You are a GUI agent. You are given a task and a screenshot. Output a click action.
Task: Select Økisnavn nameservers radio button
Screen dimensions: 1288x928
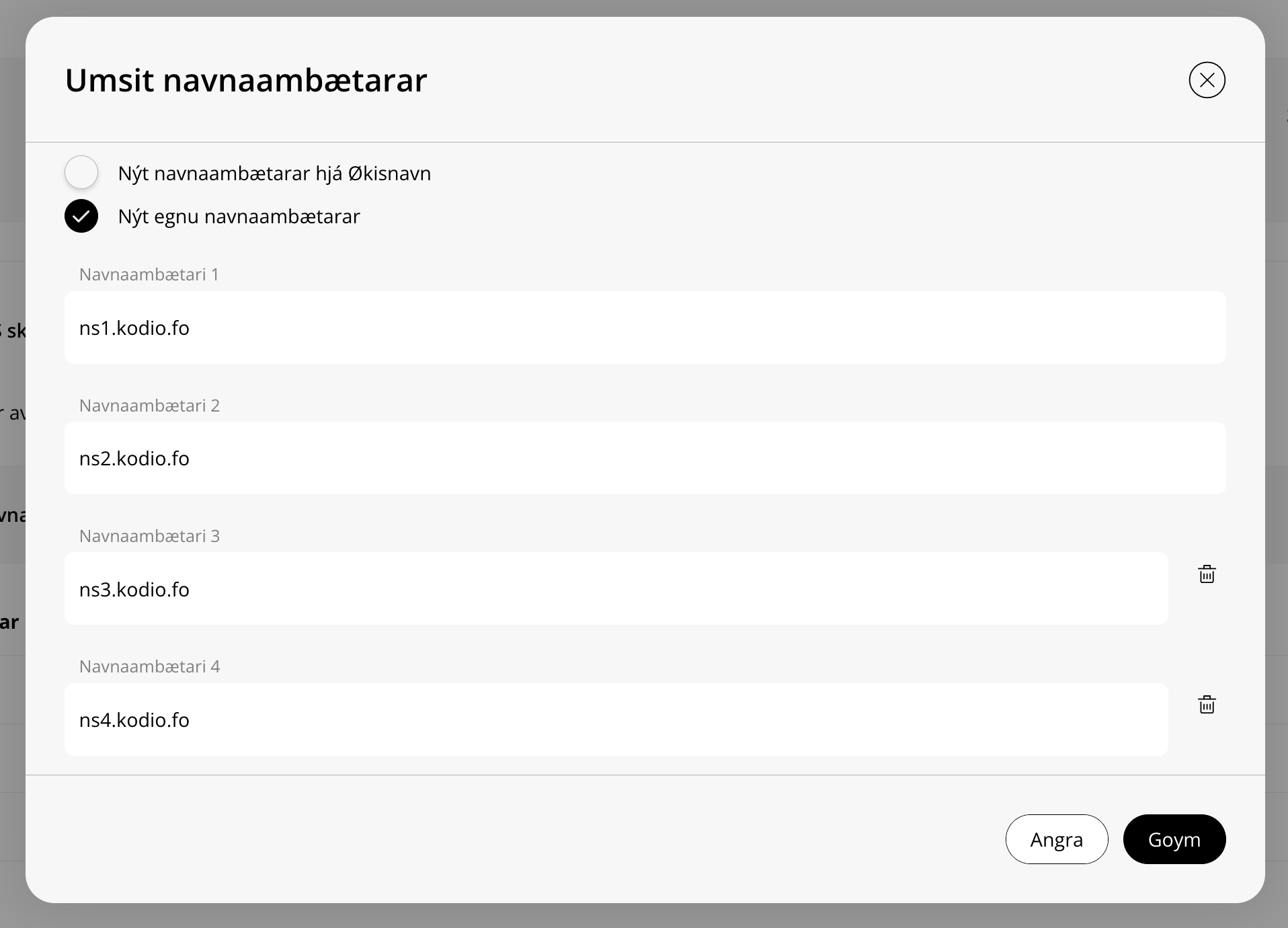click(81, 172)
